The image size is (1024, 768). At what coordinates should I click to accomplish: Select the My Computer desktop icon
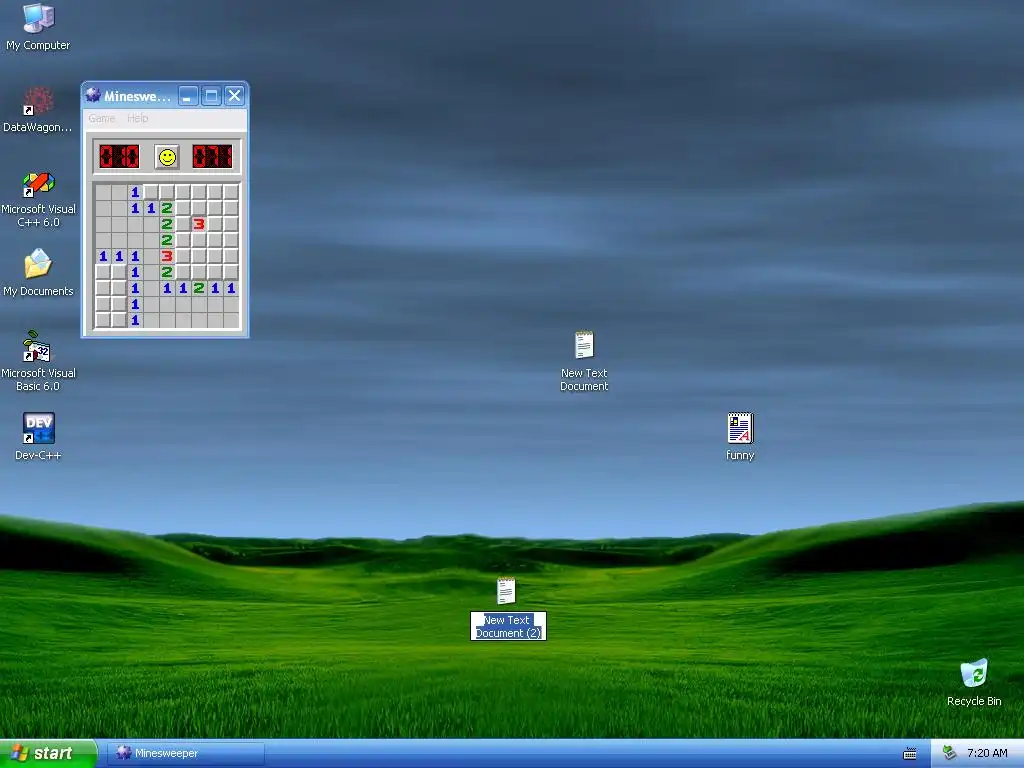[38, 27]
